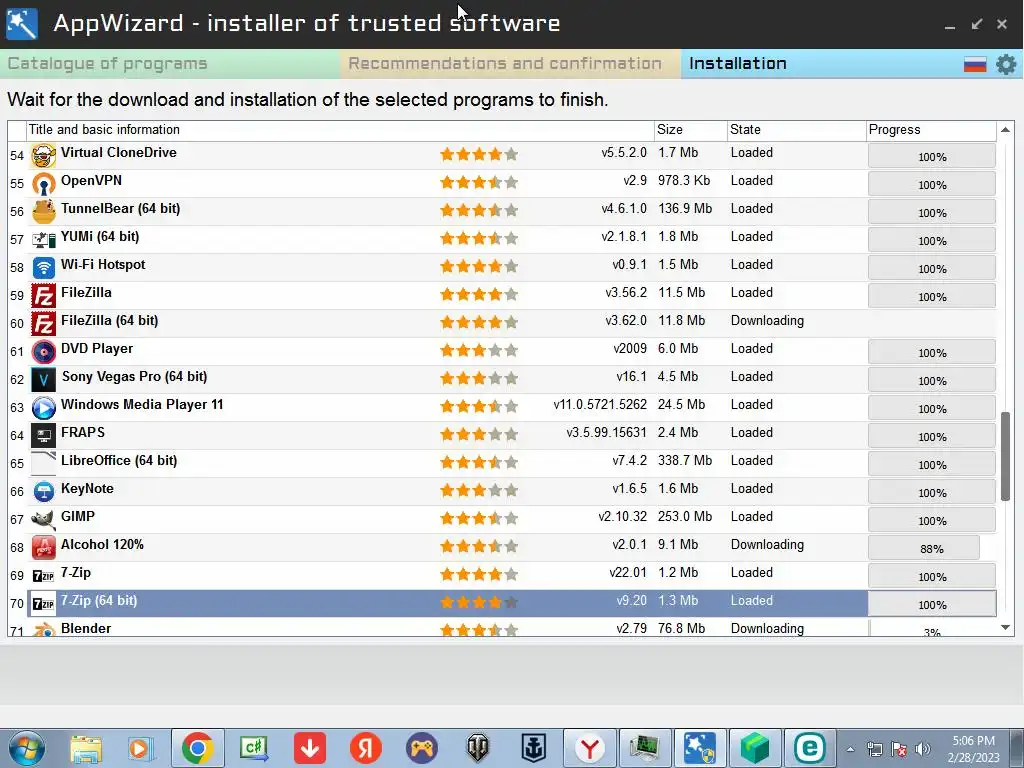The height and width of the screenshot is (768, 1024).
Task: Click the AppWizard logo in title bar
Action: (22, 24)
